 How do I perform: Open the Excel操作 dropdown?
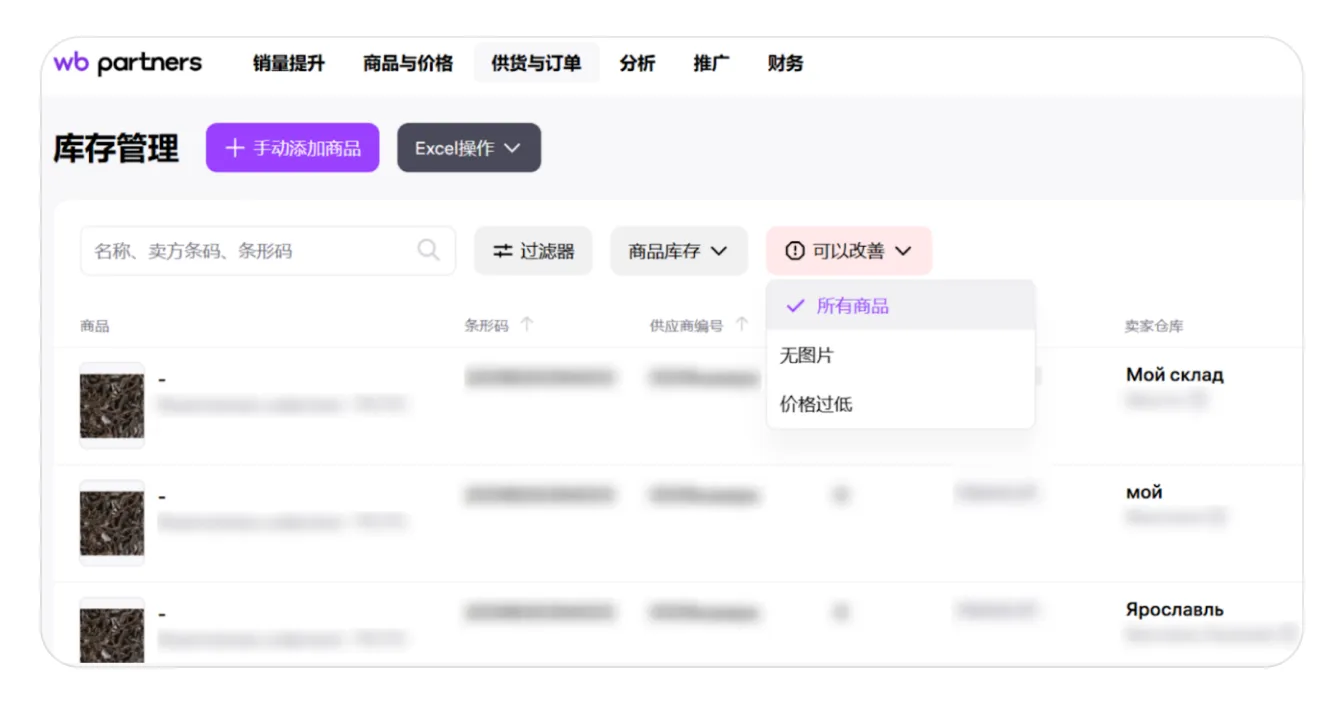(x=468, y=148)
